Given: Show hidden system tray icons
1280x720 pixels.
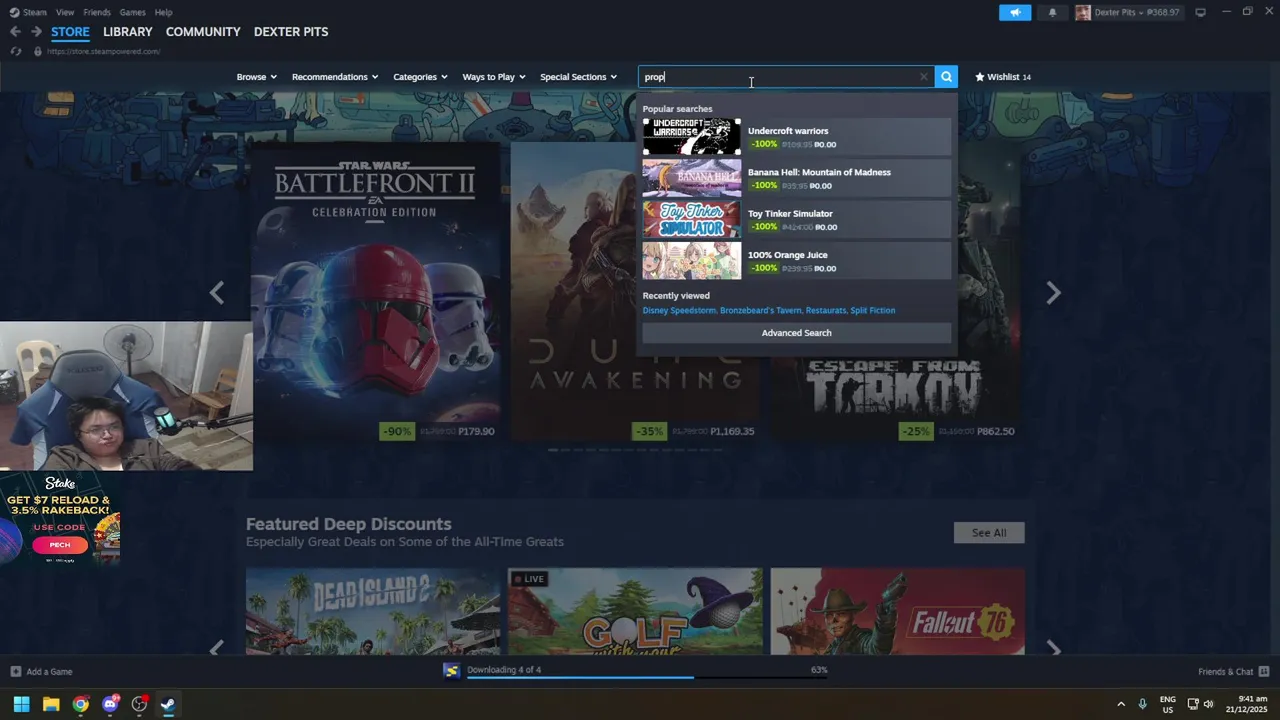Looking at the screenshot, I should pyautogui.click(x=1121, y=704).
